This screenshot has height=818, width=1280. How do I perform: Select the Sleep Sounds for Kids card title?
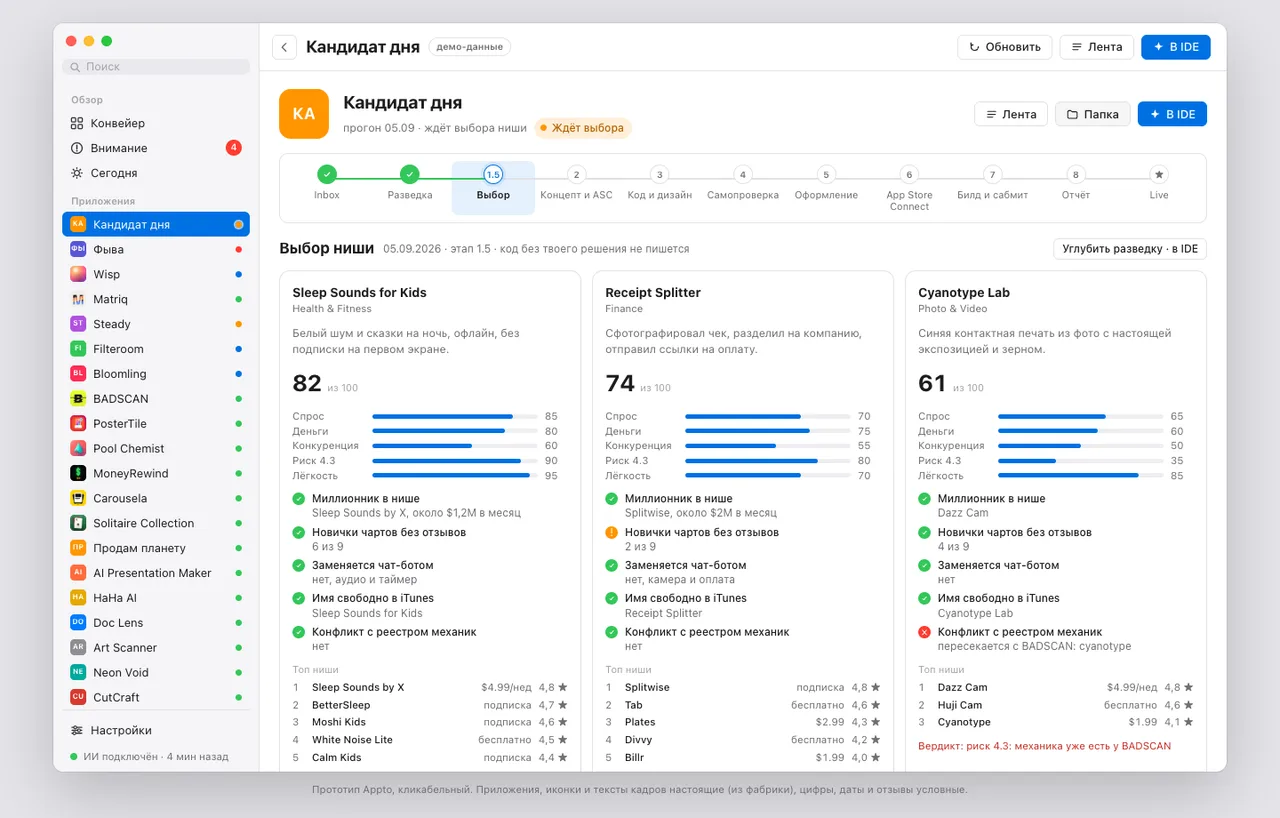(359, 293)
